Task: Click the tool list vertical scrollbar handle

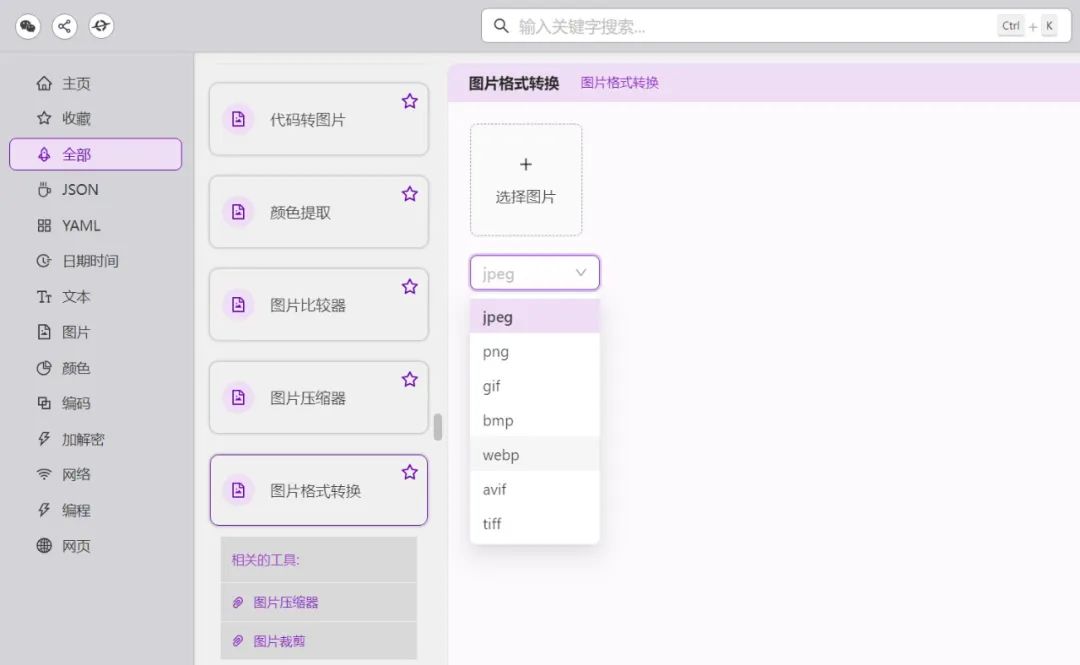Action: click(x=437, y=427)
